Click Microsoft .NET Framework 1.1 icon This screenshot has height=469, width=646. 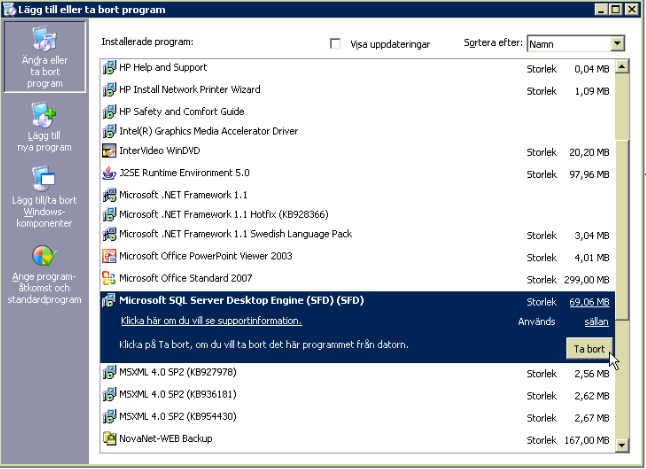click(x=109, y=195)
